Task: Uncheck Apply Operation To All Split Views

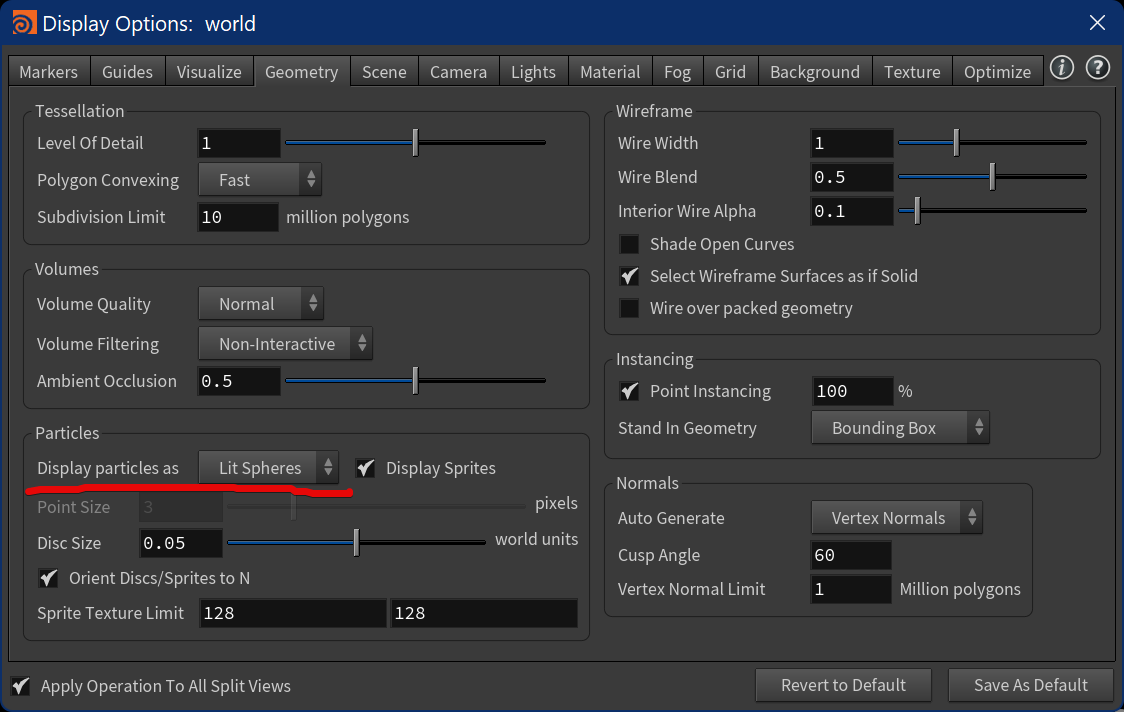Action: pos(20,686)
